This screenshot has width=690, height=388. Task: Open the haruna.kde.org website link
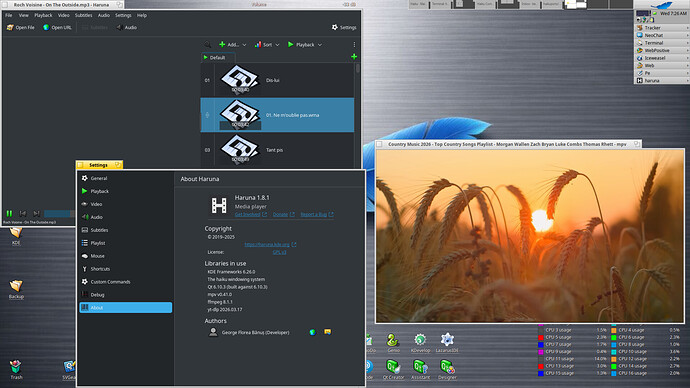(x=270, y=245)
